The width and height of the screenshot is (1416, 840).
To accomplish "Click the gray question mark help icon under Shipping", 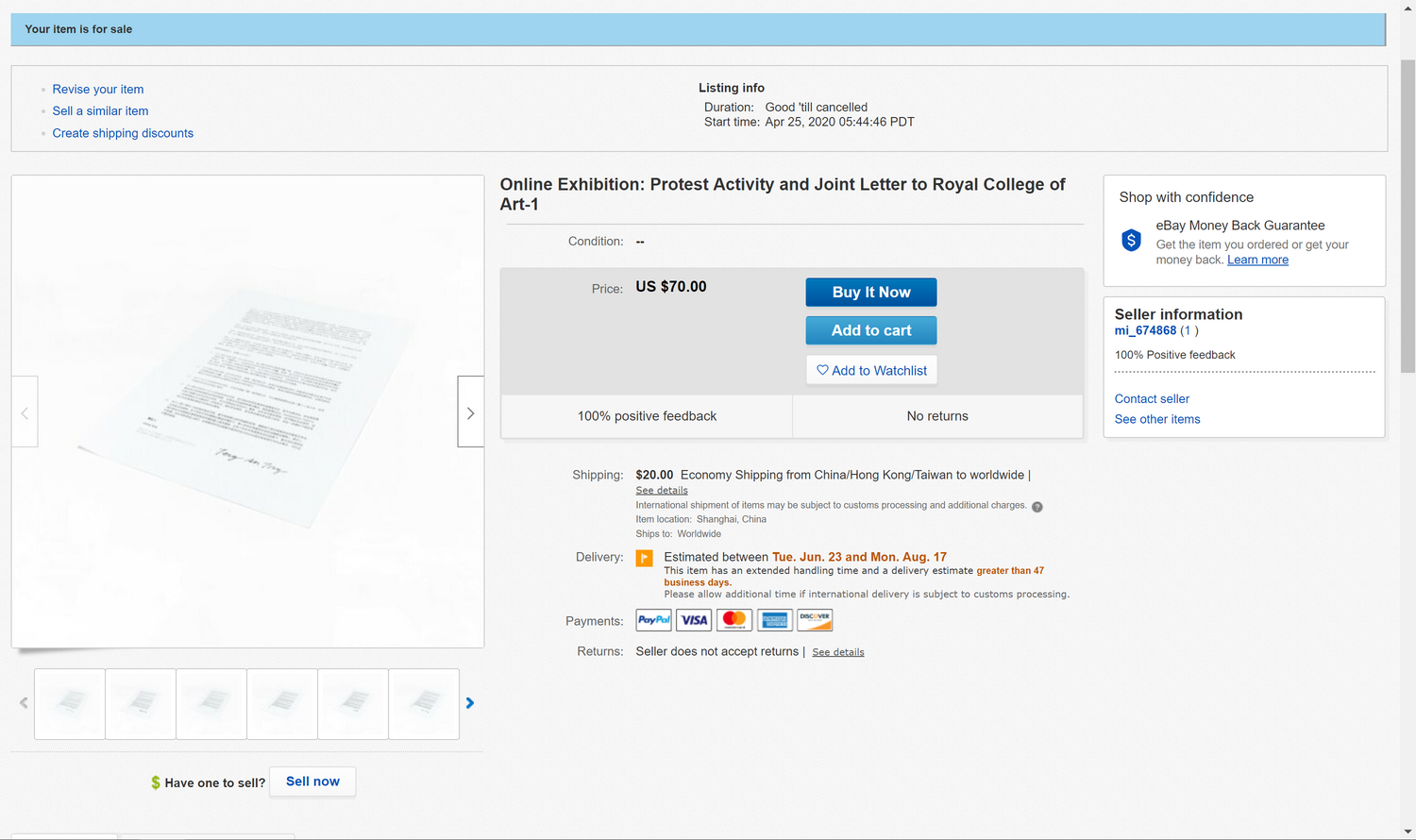I will click(x=1037, y=507).
